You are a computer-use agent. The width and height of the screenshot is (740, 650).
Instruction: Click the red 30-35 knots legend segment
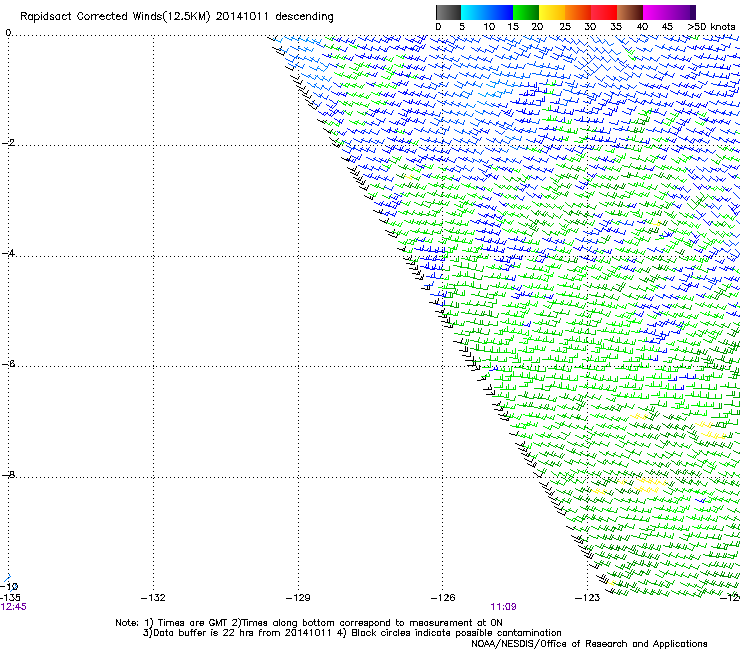tap(604, 12)
